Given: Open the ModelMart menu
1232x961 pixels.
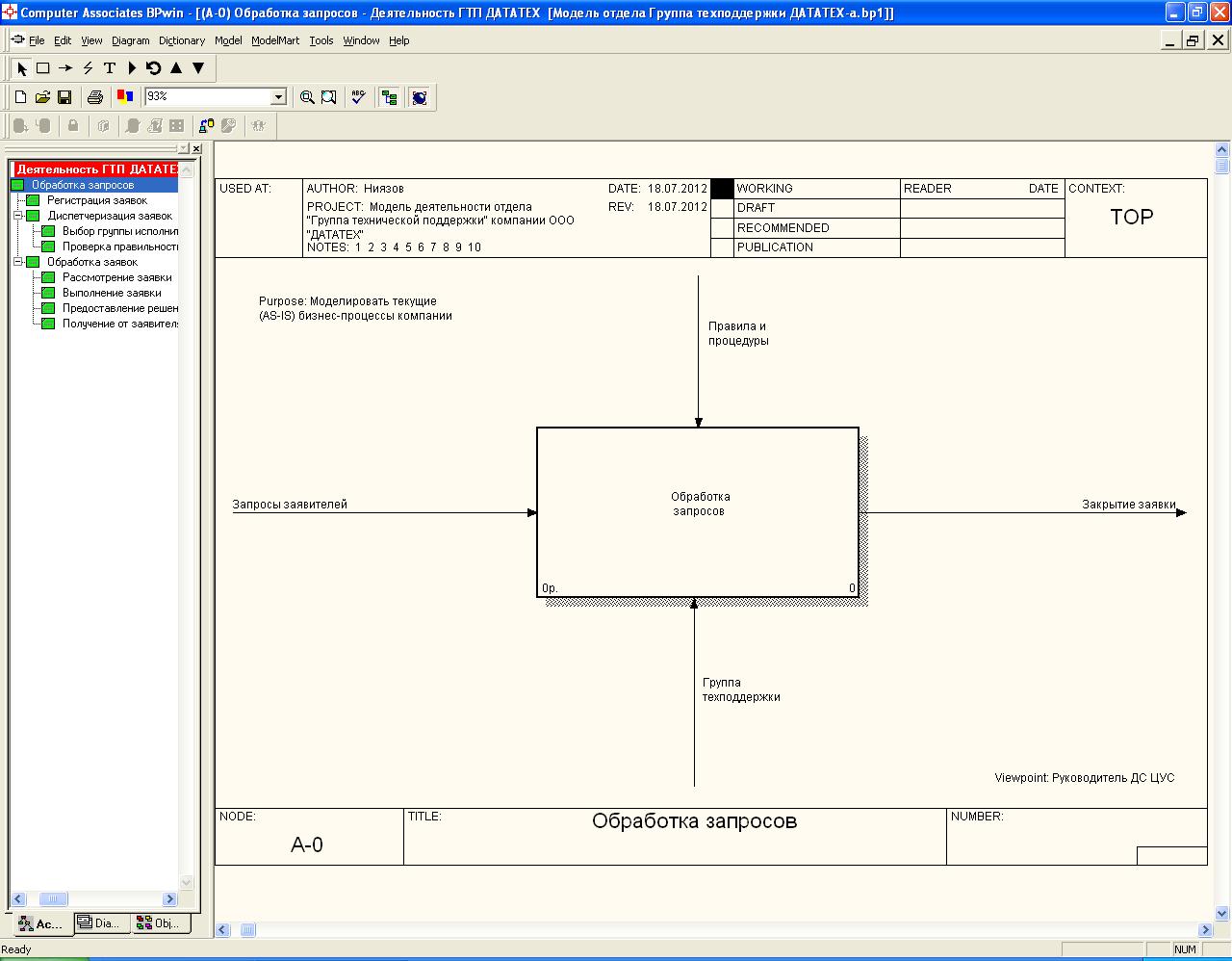Looking at the screenshot, I should click(x=275, y=40).
